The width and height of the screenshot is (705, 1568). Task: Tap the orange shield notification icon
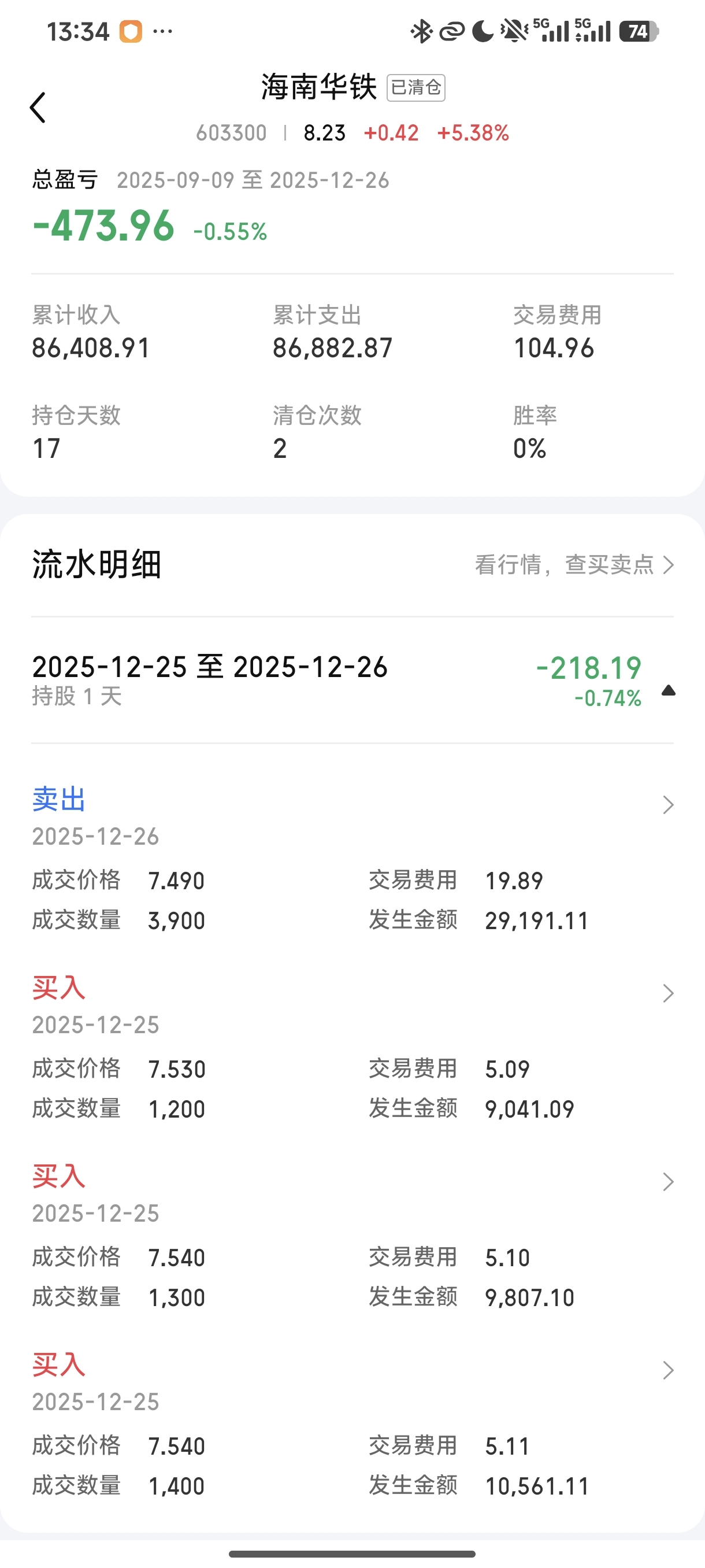point(130,32)
